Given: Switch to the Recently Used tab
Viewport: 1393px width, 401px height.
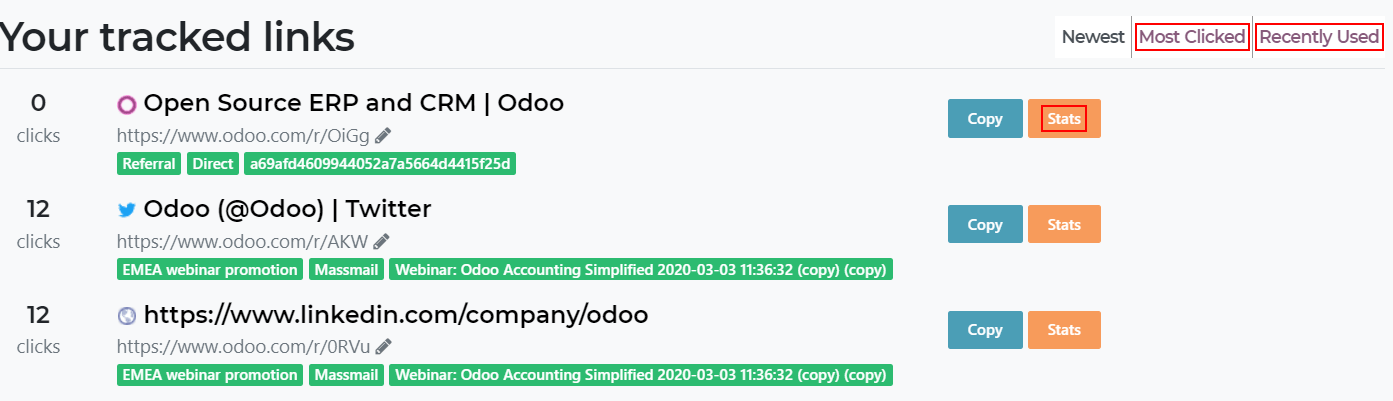Looking at the screenshot, I should 1319,37.
